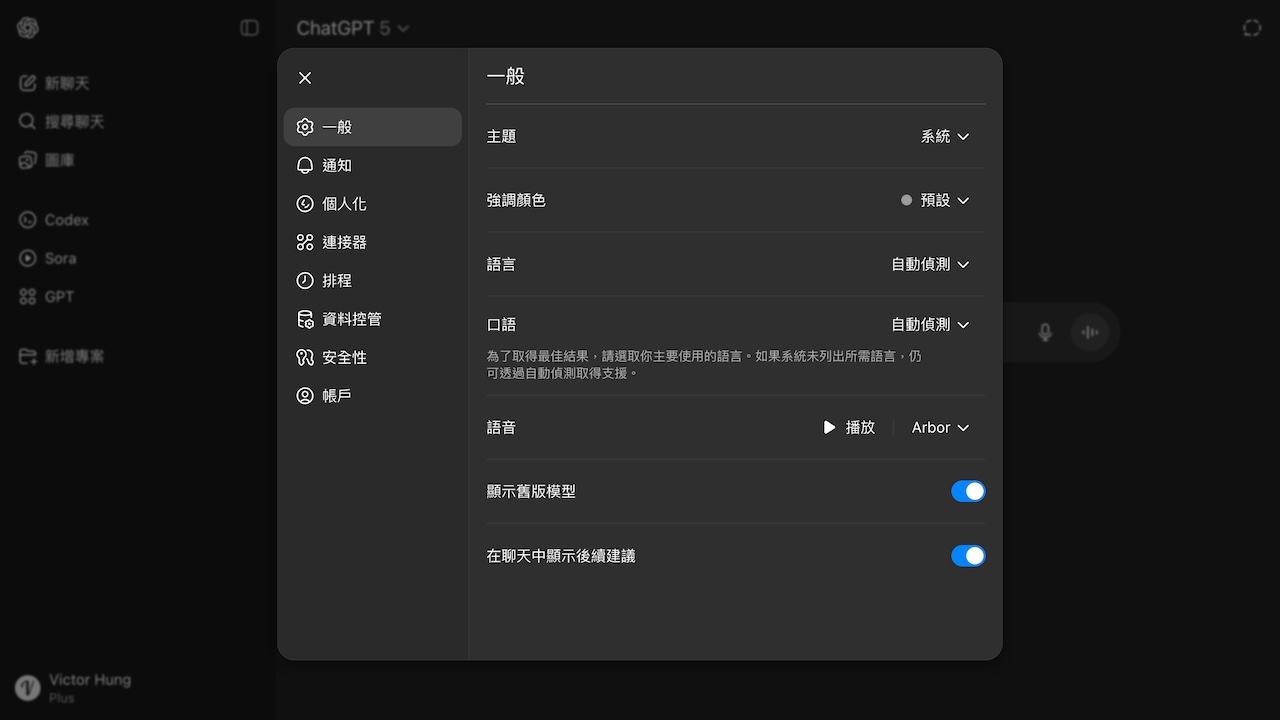
Task: Expand the 強調顏色 accent color dropdown
Action: coord(935,200)
